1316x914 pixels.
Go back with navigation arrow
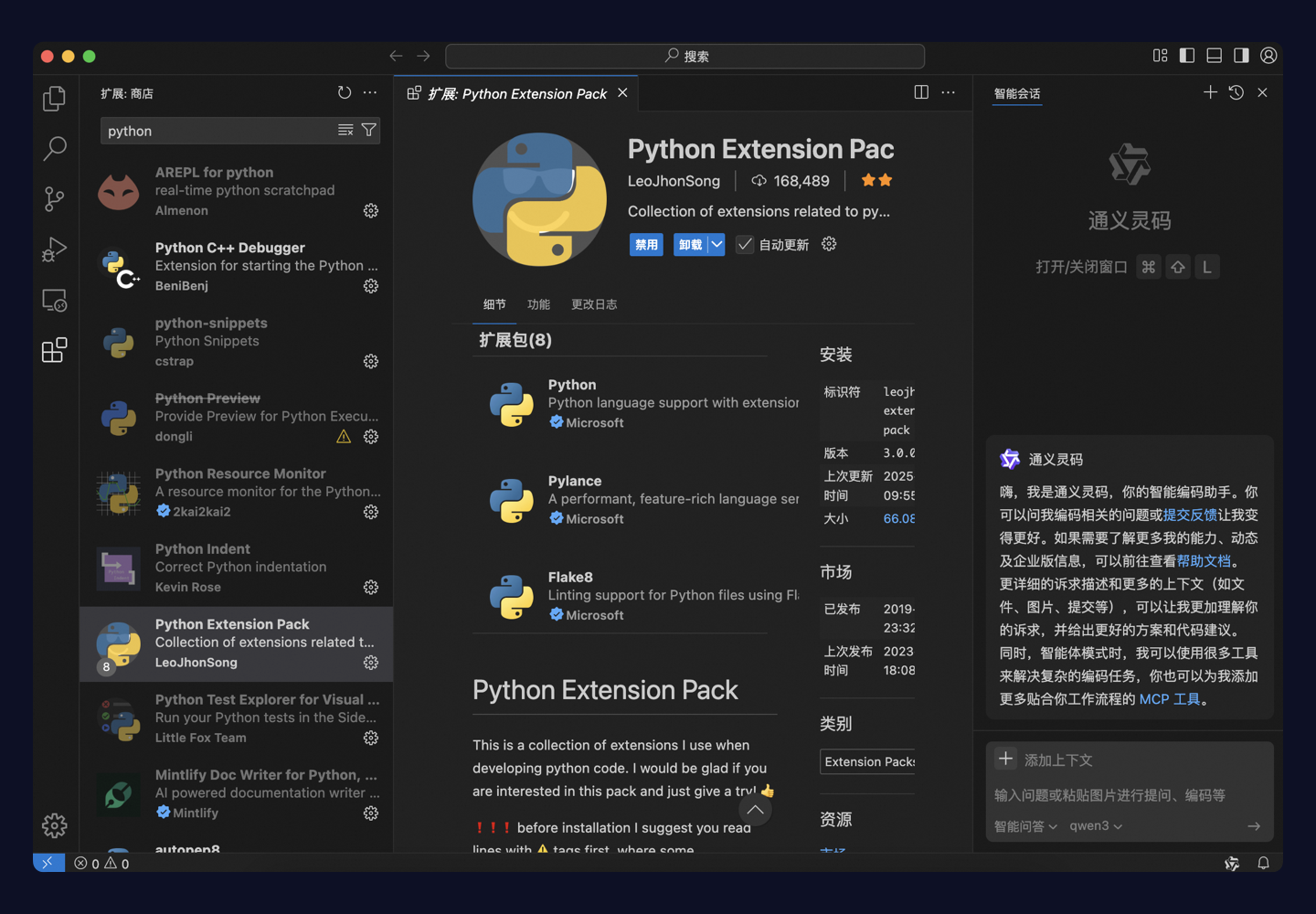[x=396, y=56]
